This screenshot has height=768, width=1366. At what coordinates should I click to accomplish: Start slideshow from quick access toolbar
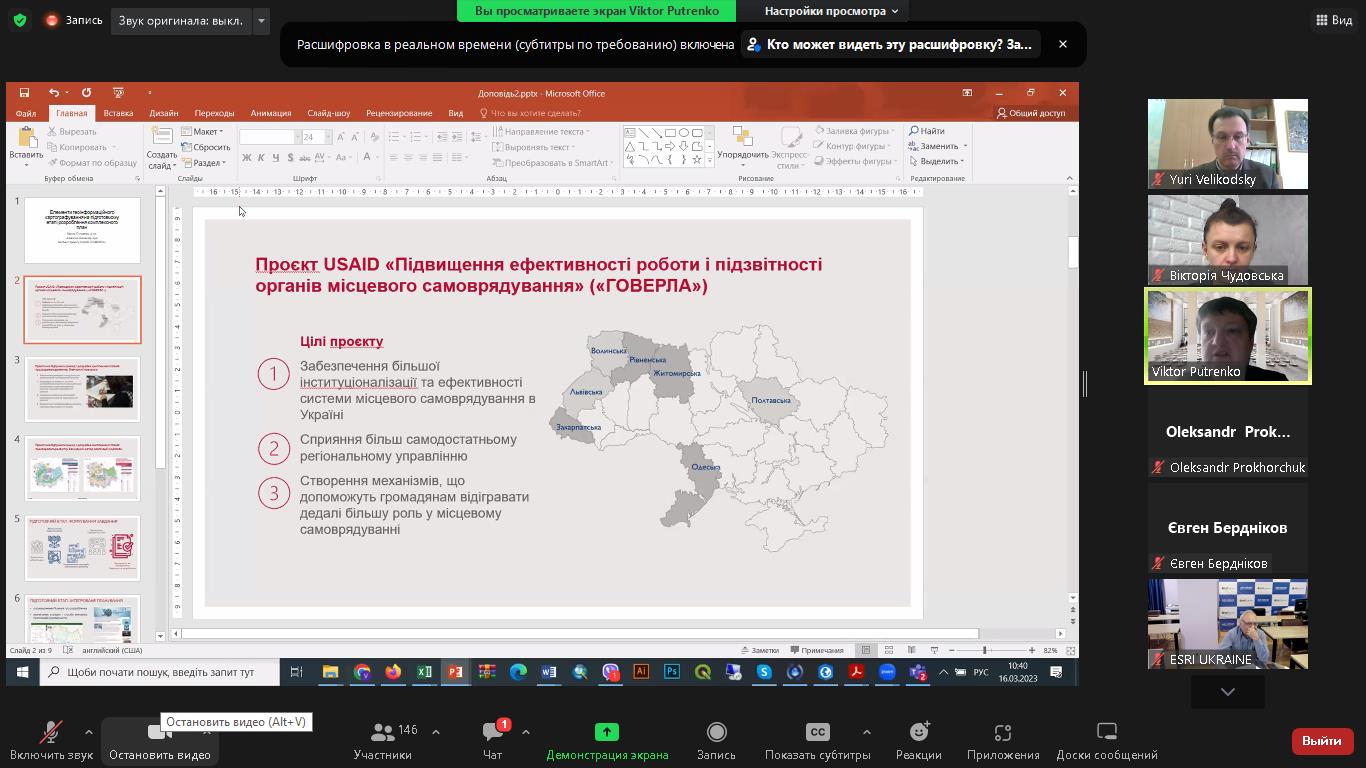(118, 93)
